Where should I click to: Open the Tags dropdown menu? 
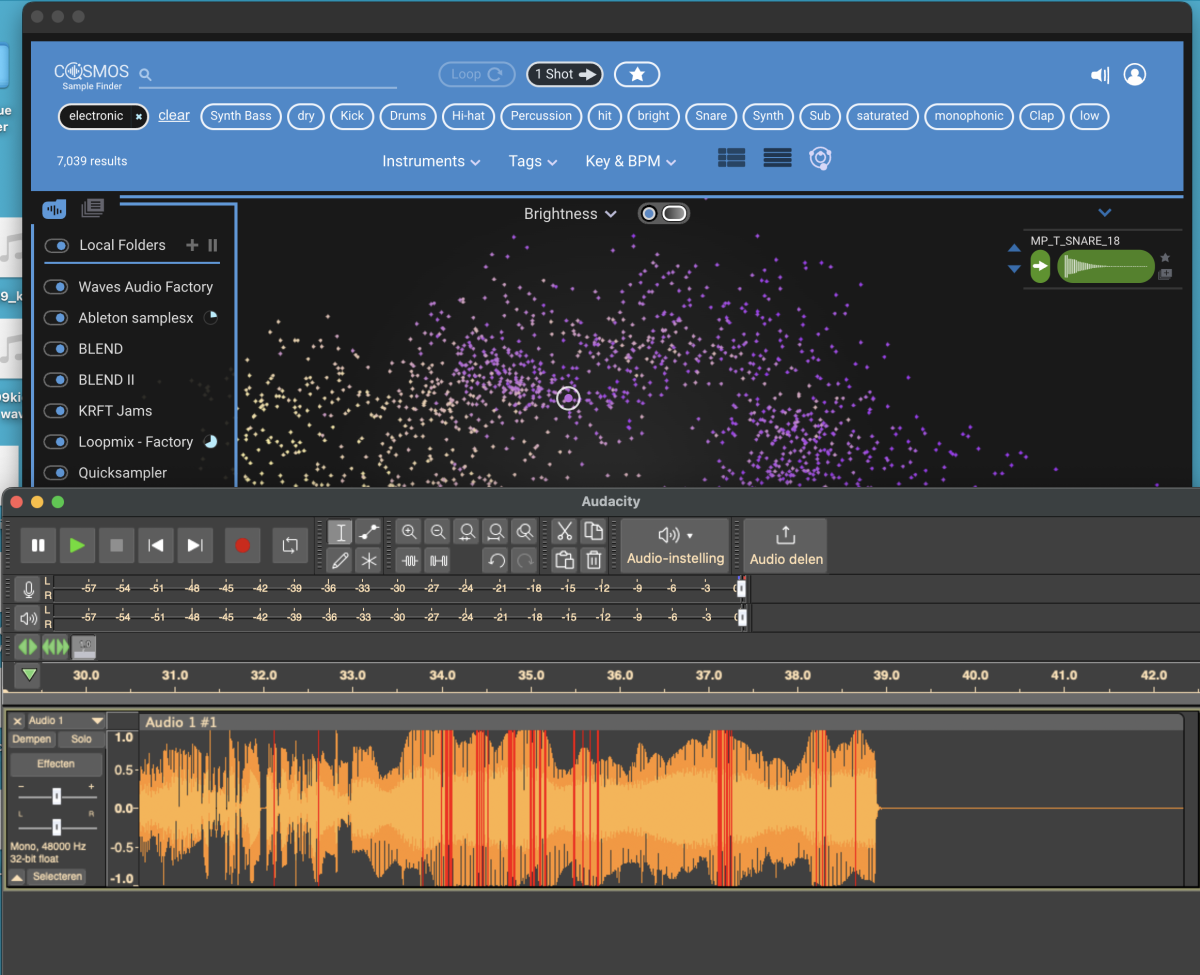click(532, 161)
